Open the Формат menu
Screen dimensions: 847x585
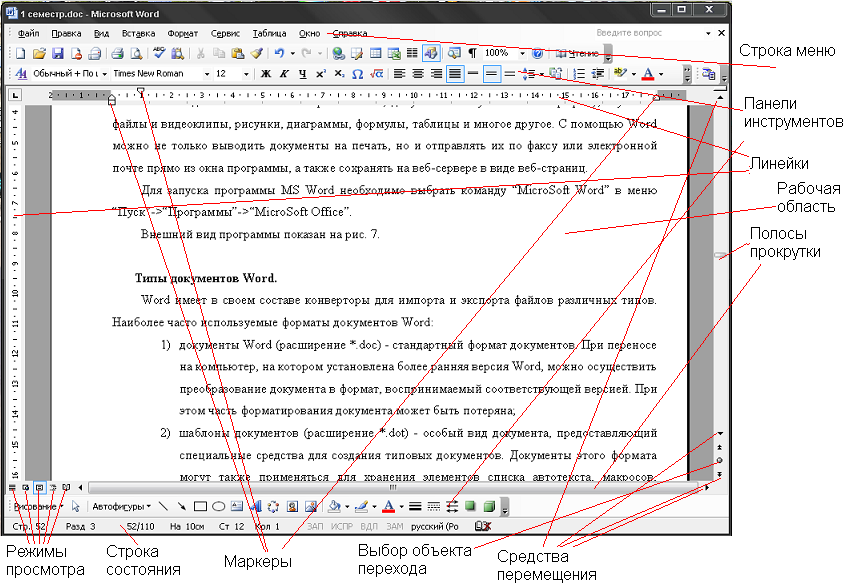(x=183, y=33)
